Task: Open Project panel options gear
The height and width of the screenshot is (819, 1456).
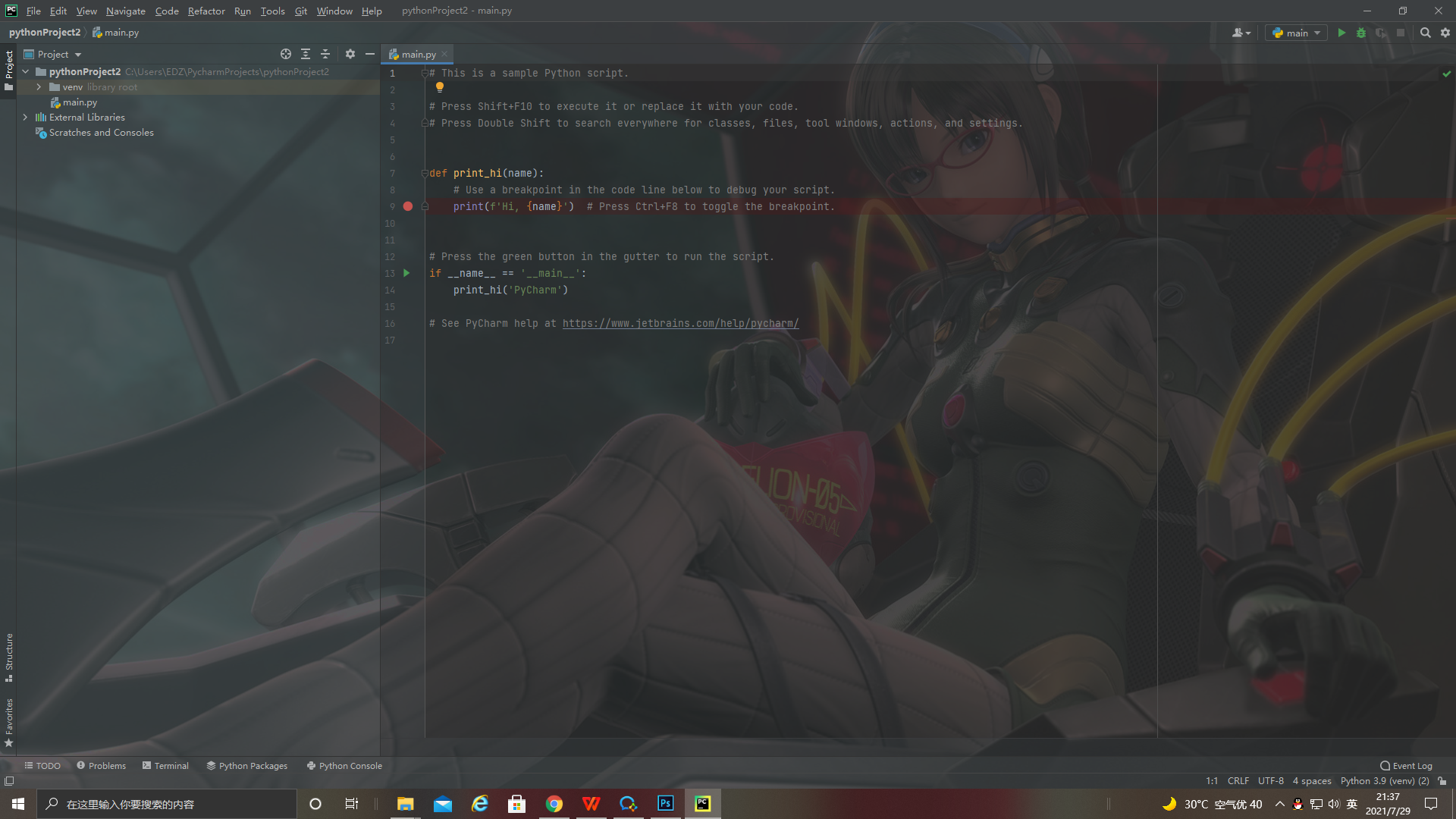Action: 350,54
